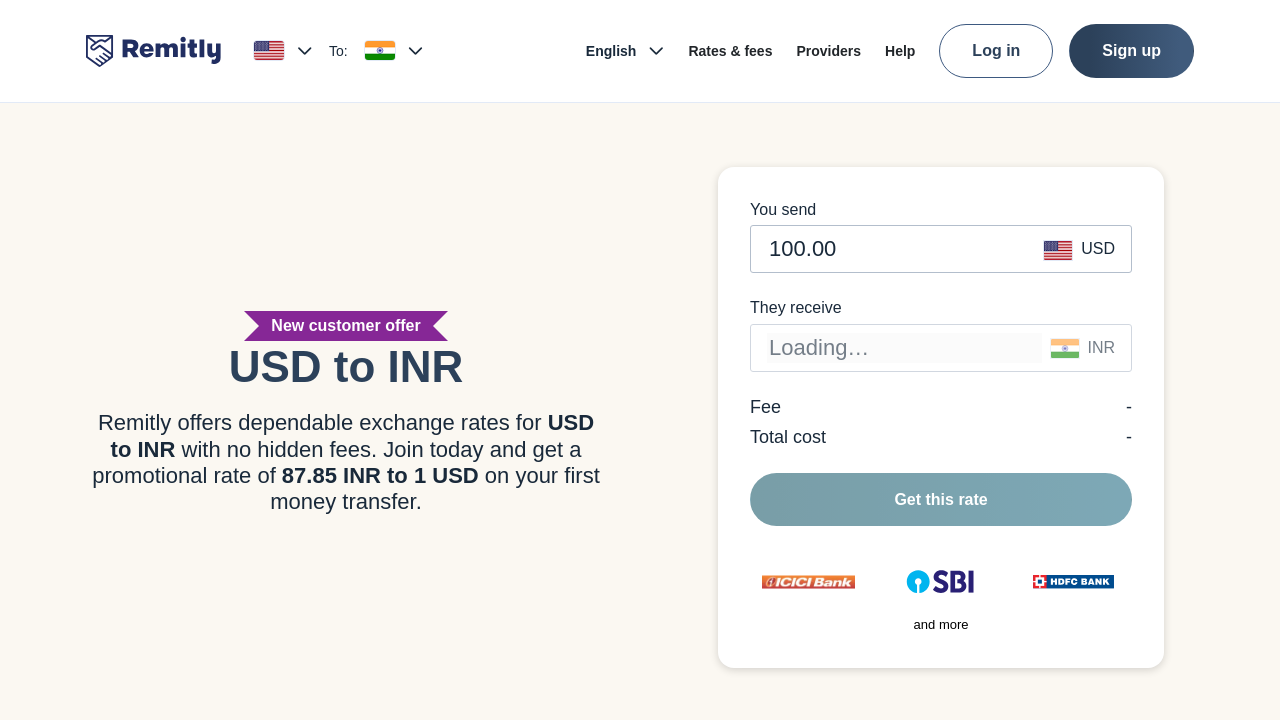Click the INR flag in receive field
1280x720 pixels.
click(x=1065, y=348)
